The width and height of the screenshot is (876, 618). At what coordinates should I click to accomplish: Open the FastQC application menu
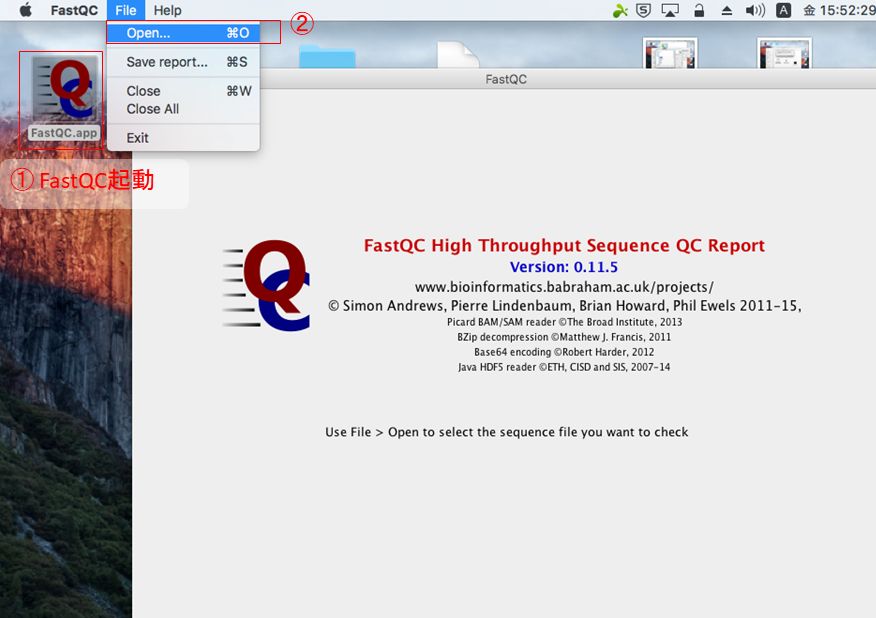pyautogui.click(x=74, y=10)
